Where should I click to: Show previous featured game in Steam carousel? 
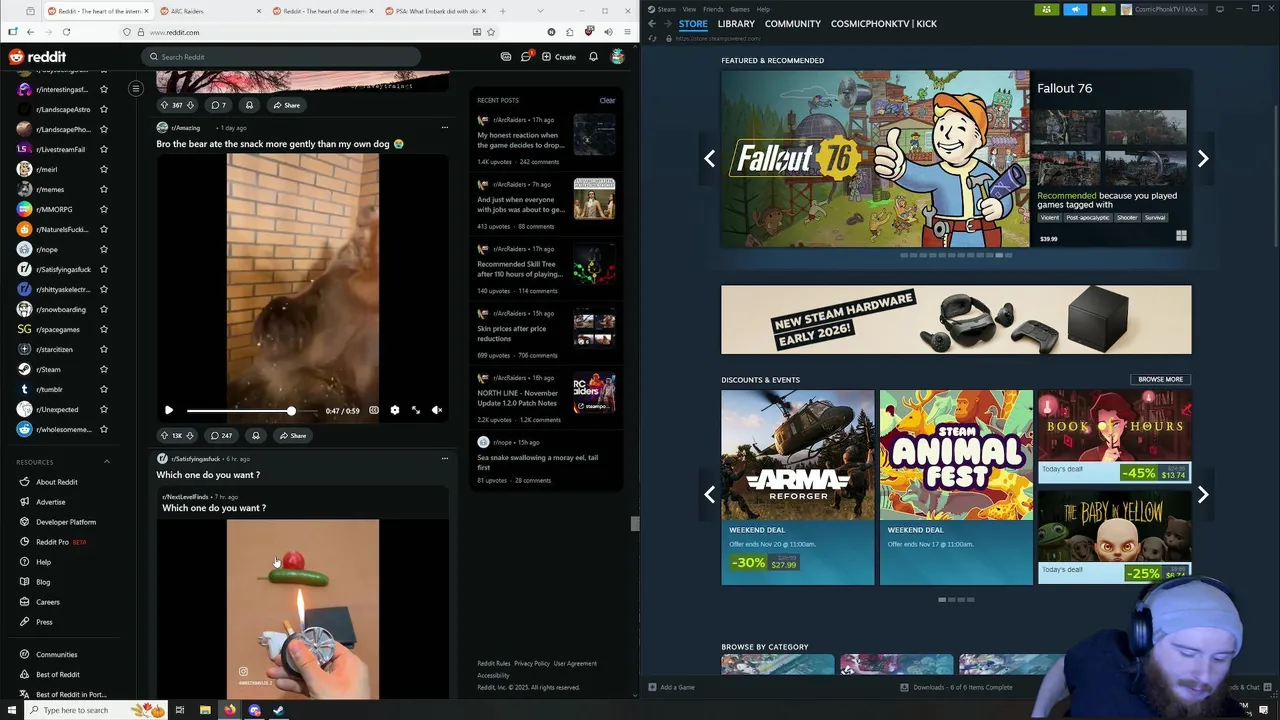709,158
